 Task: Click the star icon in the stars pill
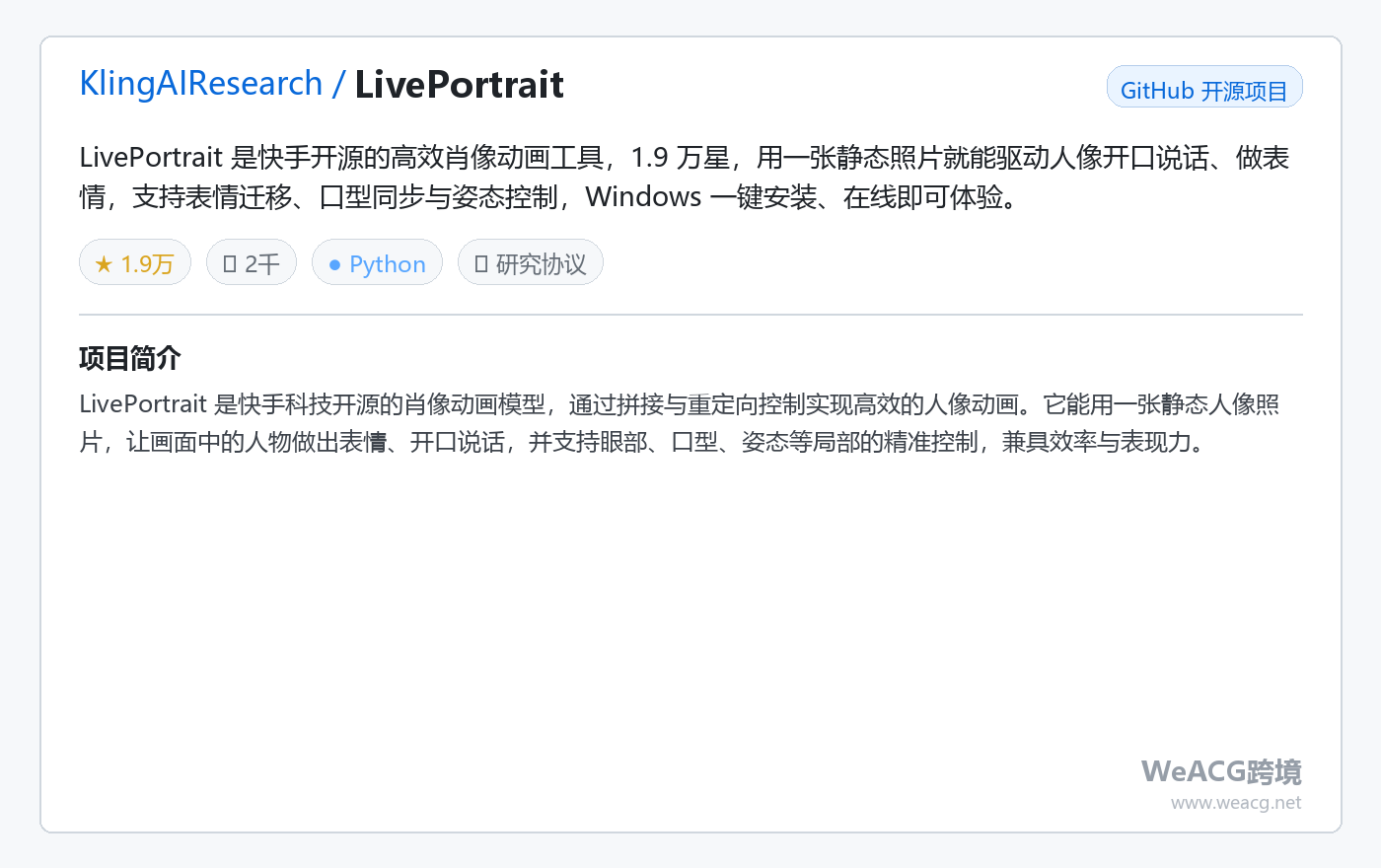104,264
